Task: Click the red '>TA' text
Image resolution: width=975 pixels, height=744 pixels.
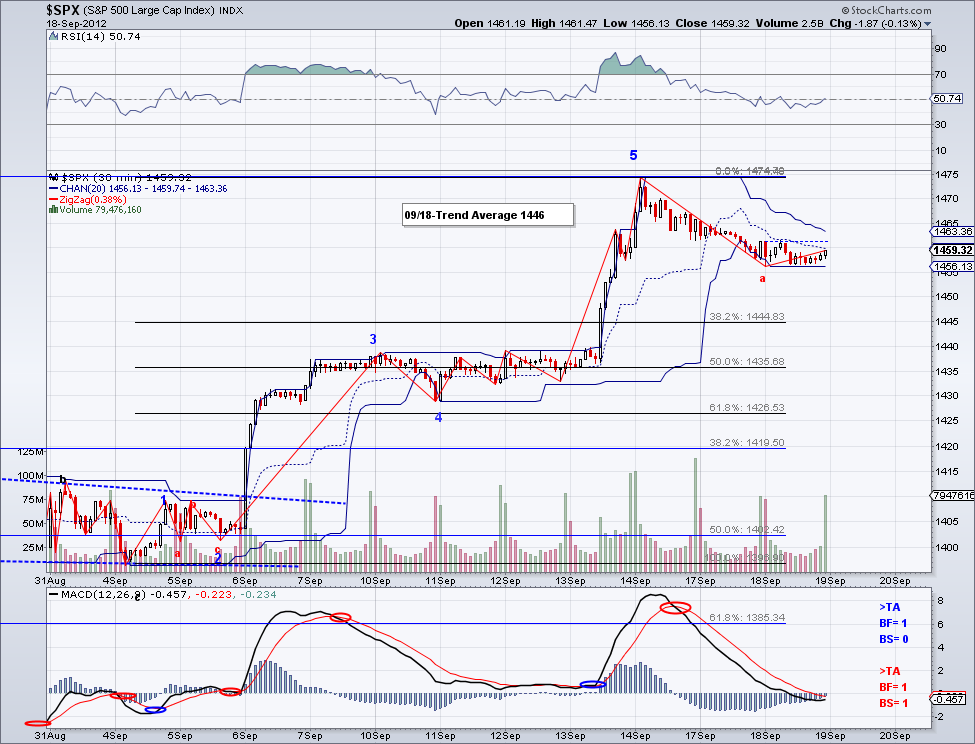Action: (x=889, y=671)
